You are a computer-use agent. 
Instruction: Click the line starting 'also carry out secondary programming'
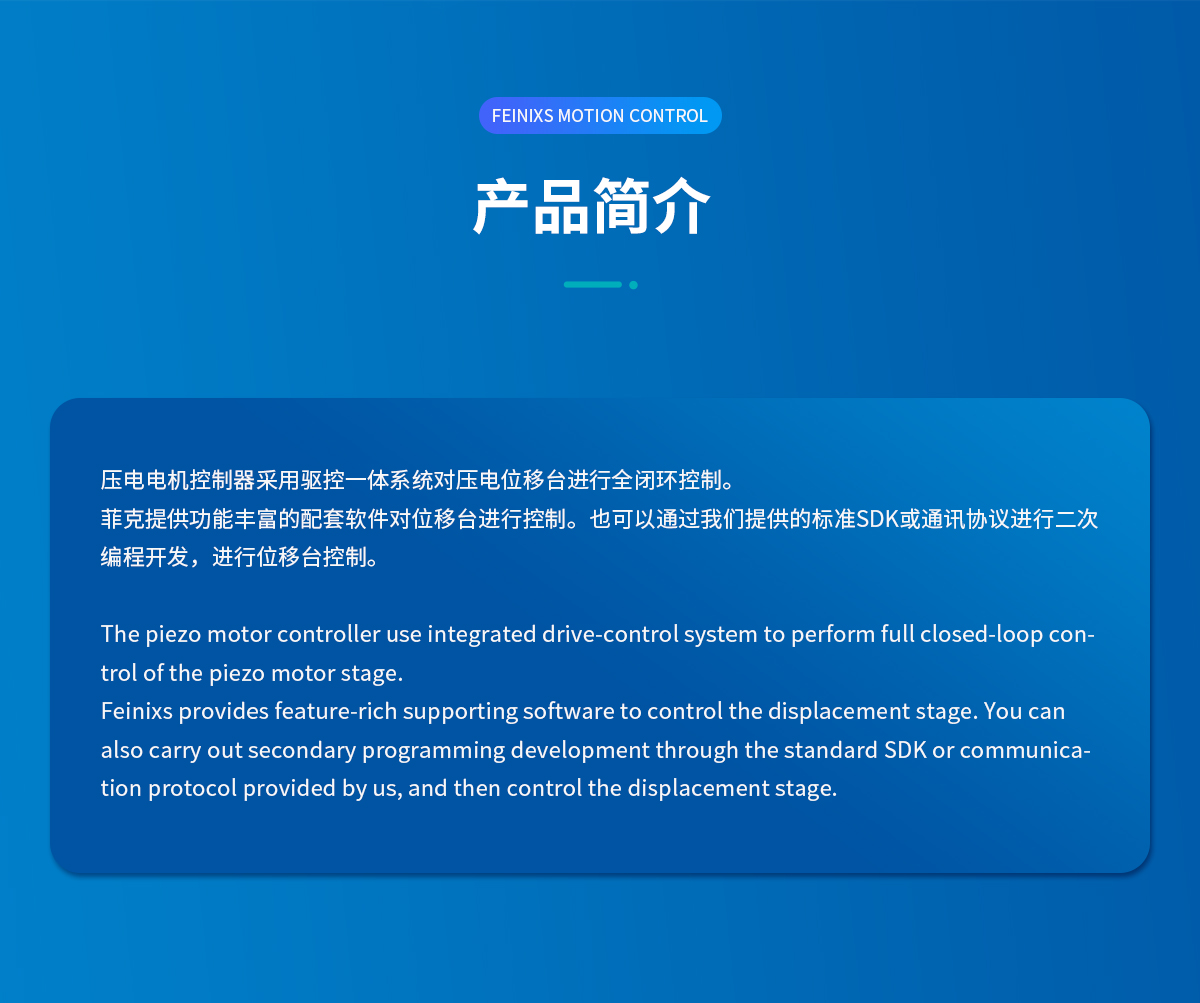(x=595, y=750)
